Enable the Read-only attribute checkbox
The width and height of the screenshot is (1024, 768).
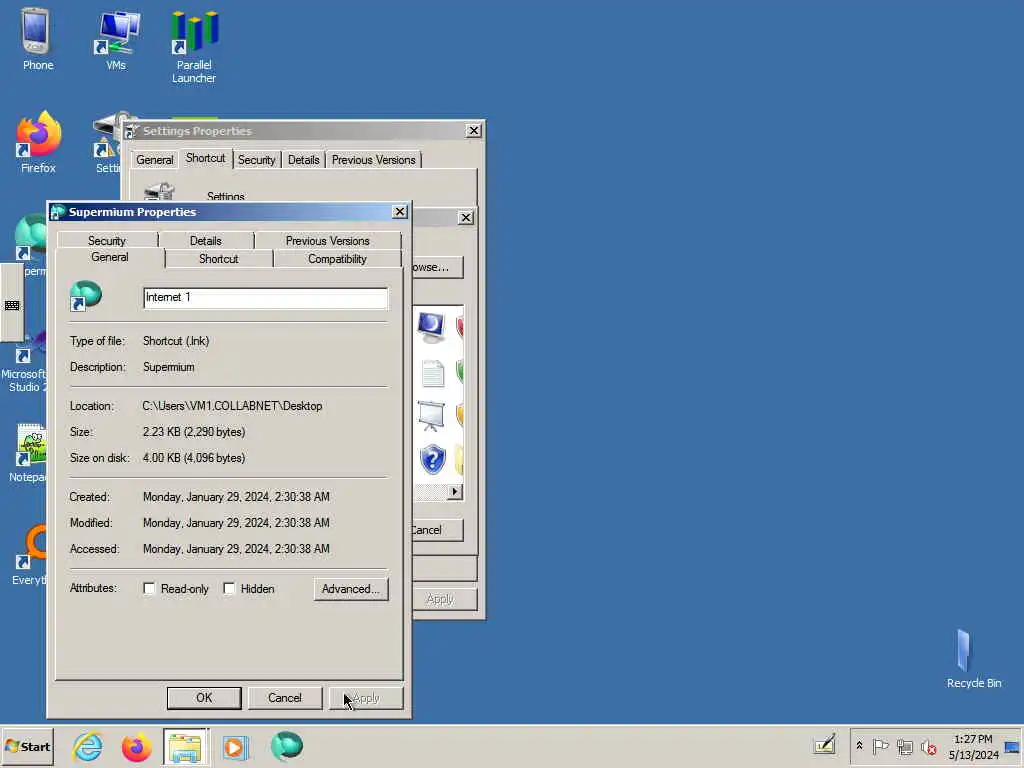(x=150, y=588)
